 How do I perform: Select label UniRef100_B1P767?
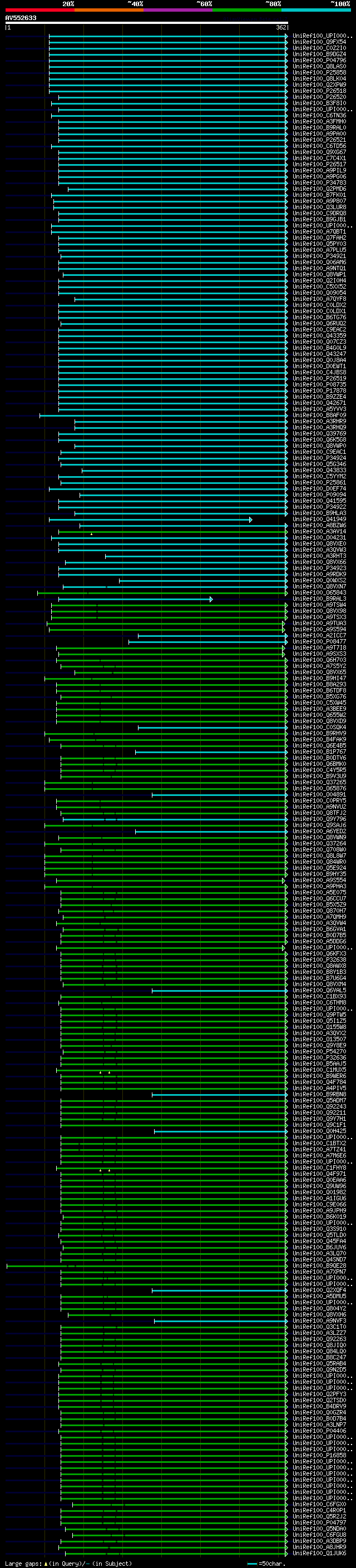(319, 753)
